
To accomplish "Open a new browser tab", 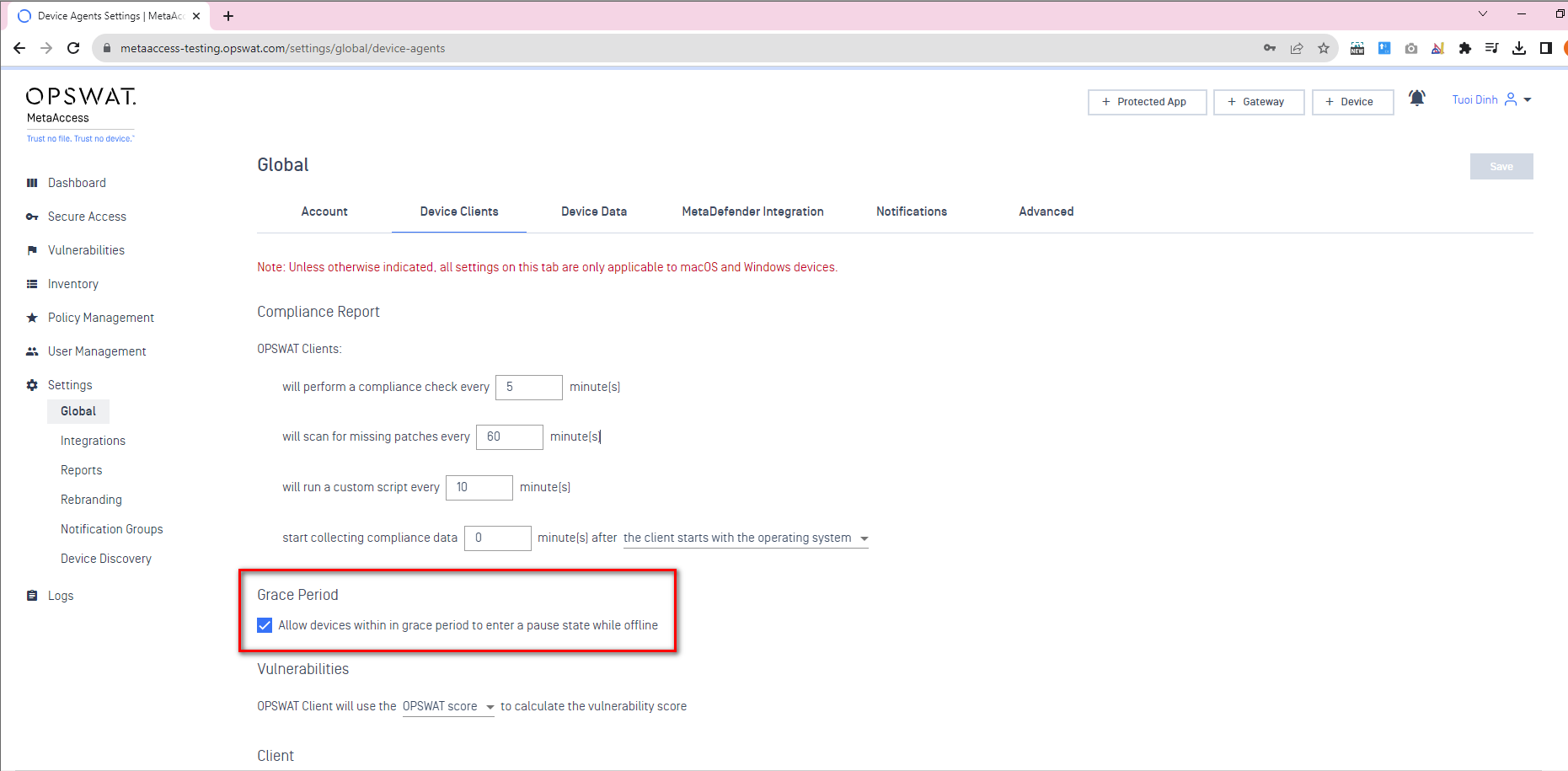I will point(228,16).
